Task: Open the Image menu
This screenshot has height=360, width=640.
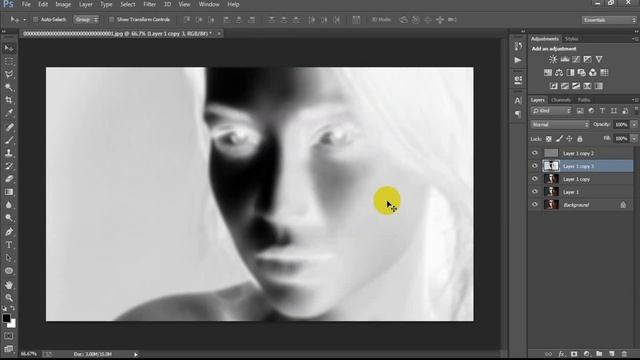Action: 63,4
